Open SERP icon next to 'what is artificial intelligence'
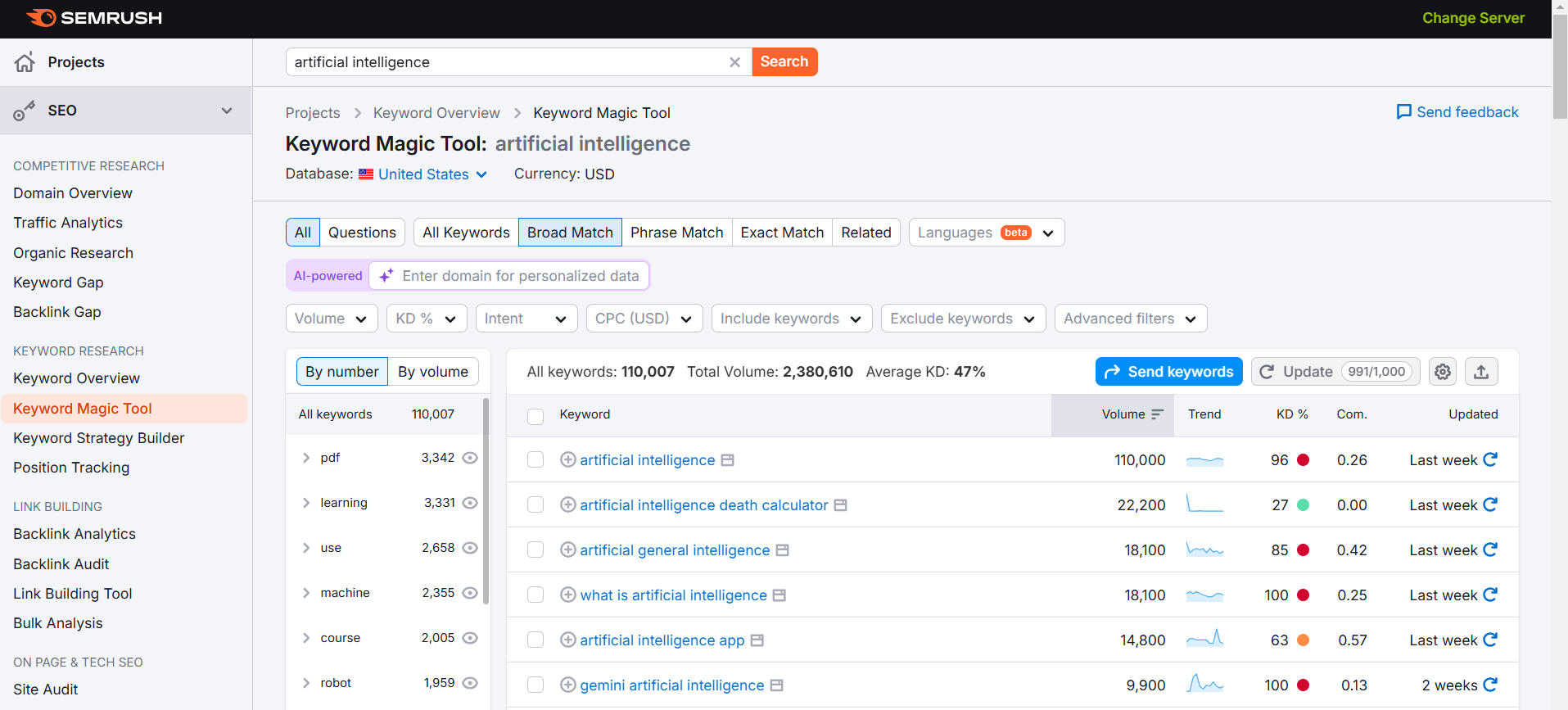 (779, 595)
